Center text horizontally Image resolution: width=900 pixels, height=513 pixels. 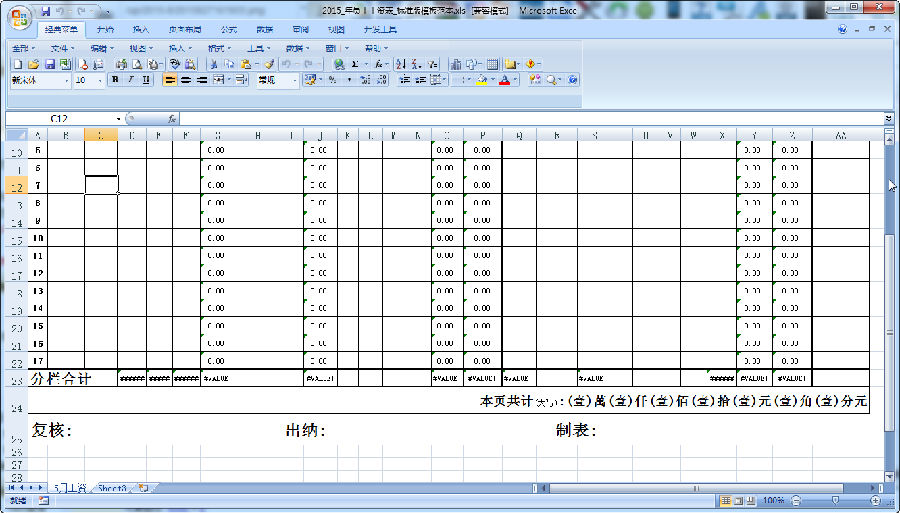185,80
